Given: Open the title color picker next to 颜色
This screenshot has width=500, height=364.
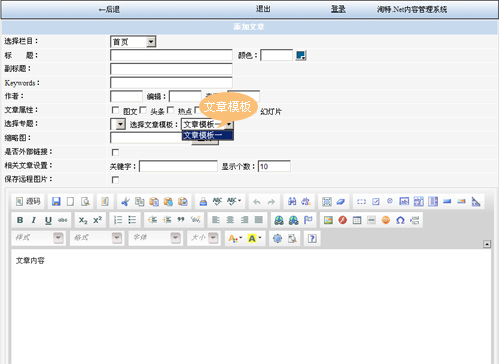Looking at the screenshot, I should pyautogui.click(x=301, y=55).
